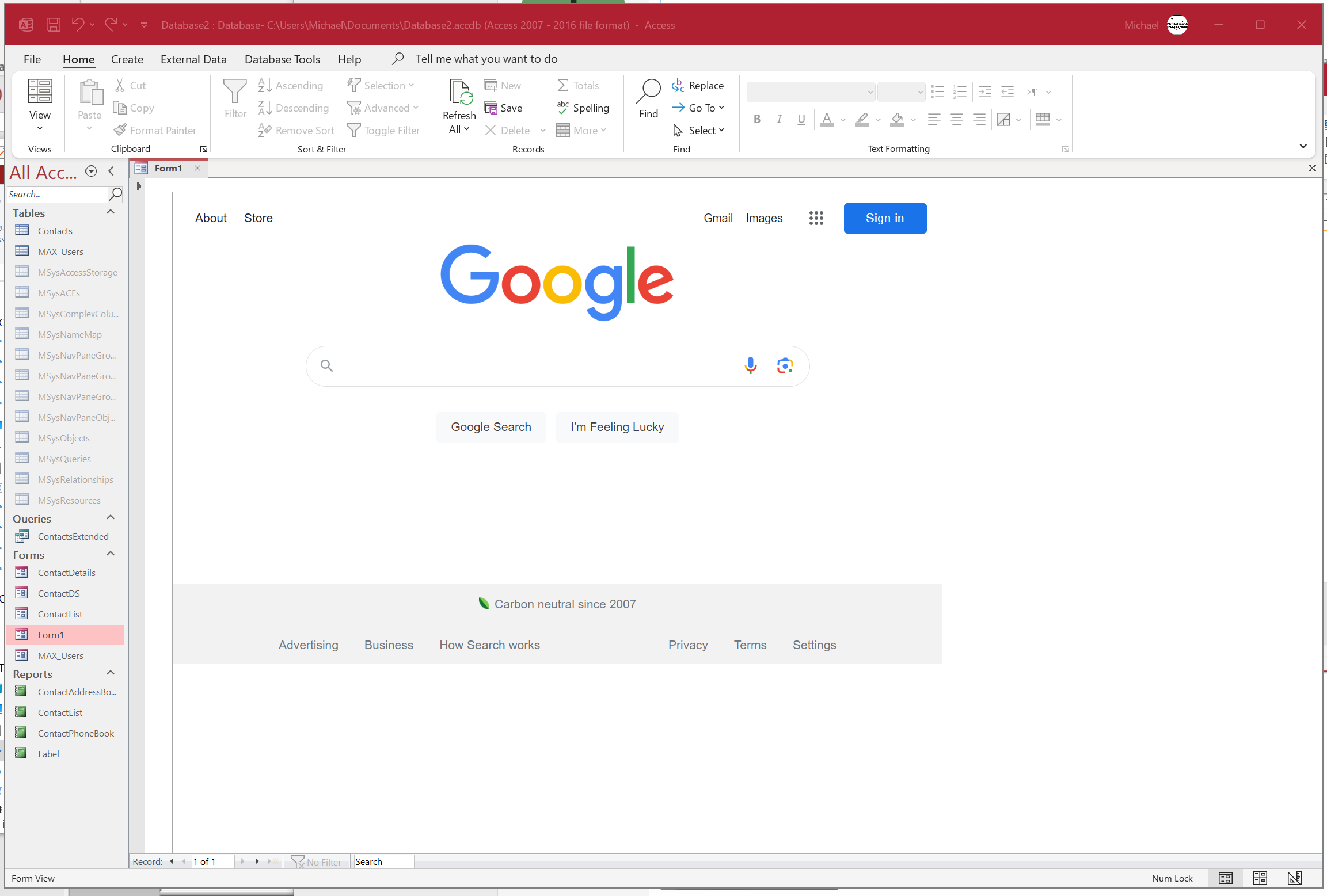Switch to Design View in status bar
Image resolution: width=1327 pixels, height=896 pixels.
pyautogui.click(x=1294, y=878)
